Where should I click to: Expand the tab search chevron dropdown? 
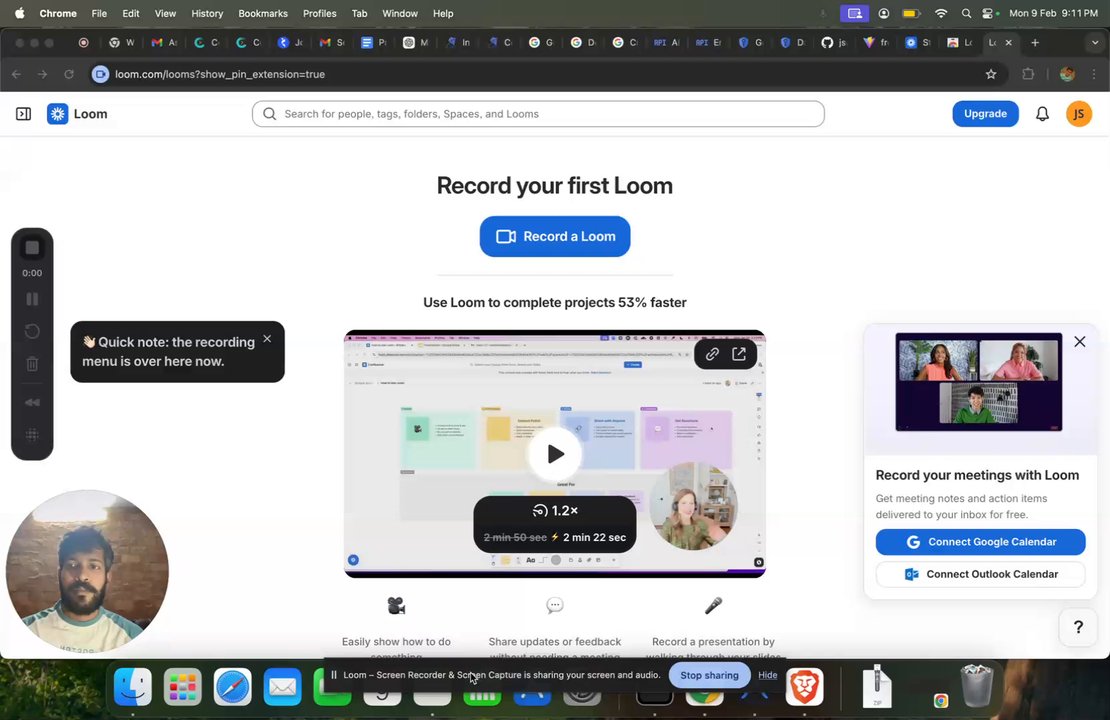(x=1095, y=42)
